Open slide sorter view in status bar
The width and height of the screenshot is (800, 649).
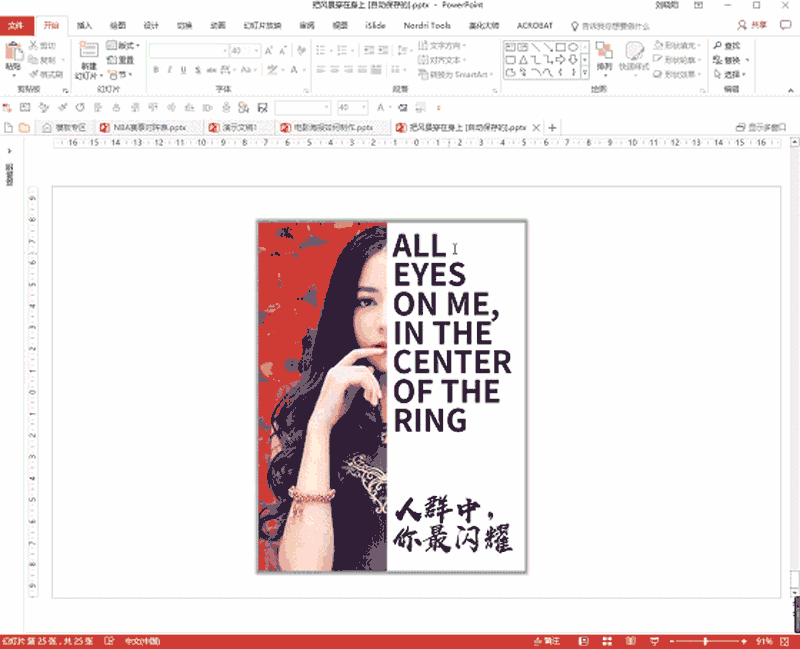pos(607,641)
